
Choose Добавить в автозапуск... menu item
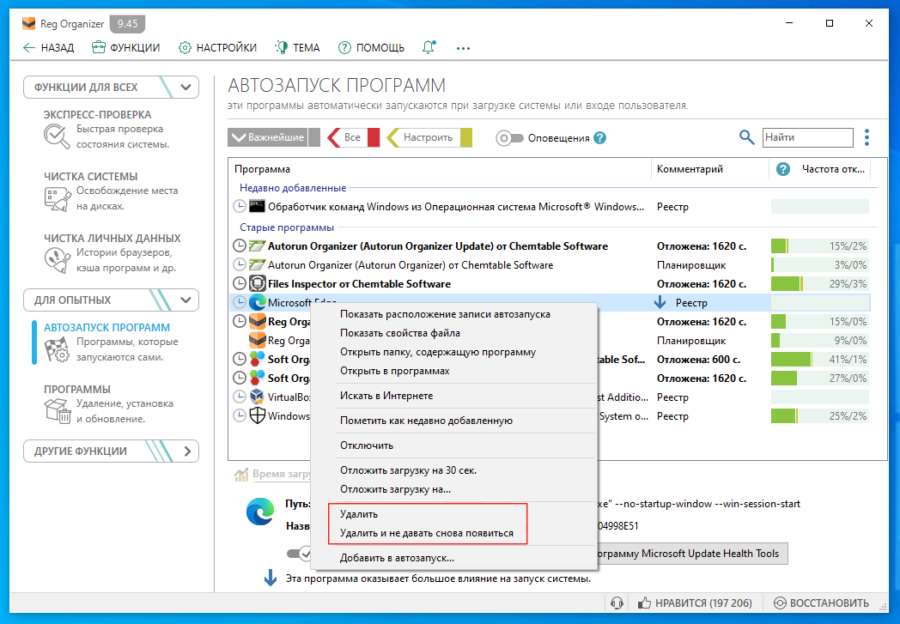click(397, 558)
